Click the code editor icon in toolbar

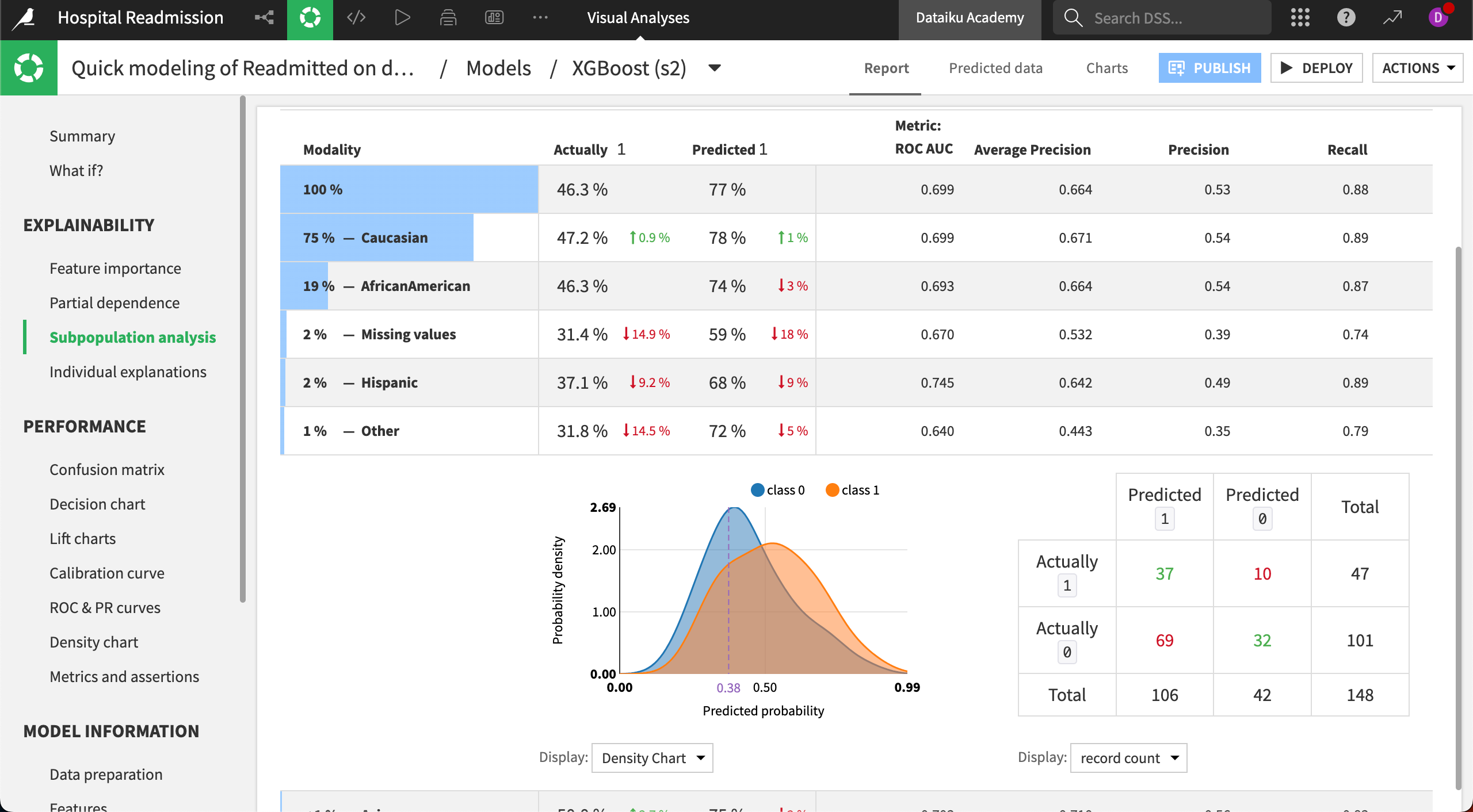356,17
